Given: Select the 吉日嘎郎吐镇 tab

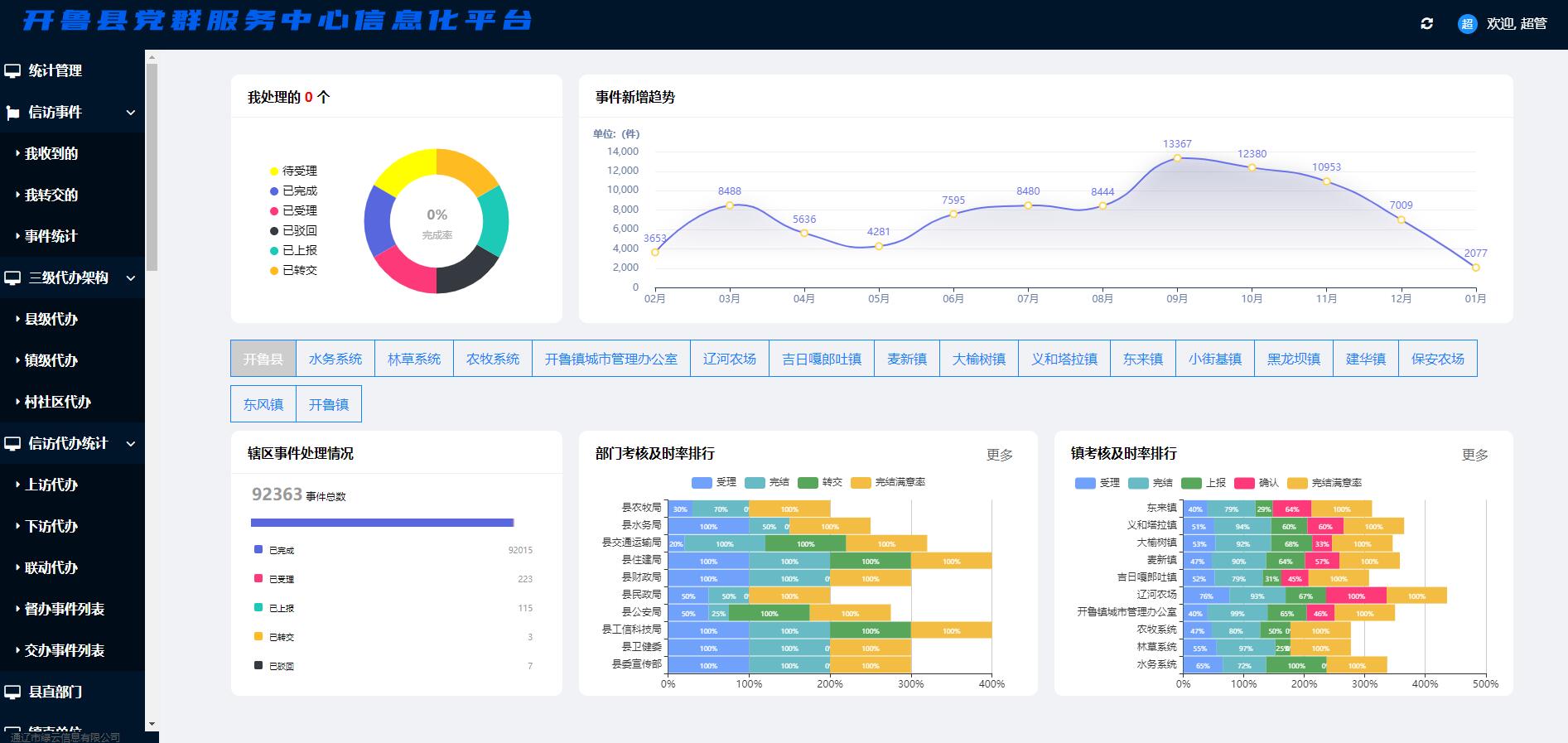Looking at the screenshot, I should coord(822,359).
